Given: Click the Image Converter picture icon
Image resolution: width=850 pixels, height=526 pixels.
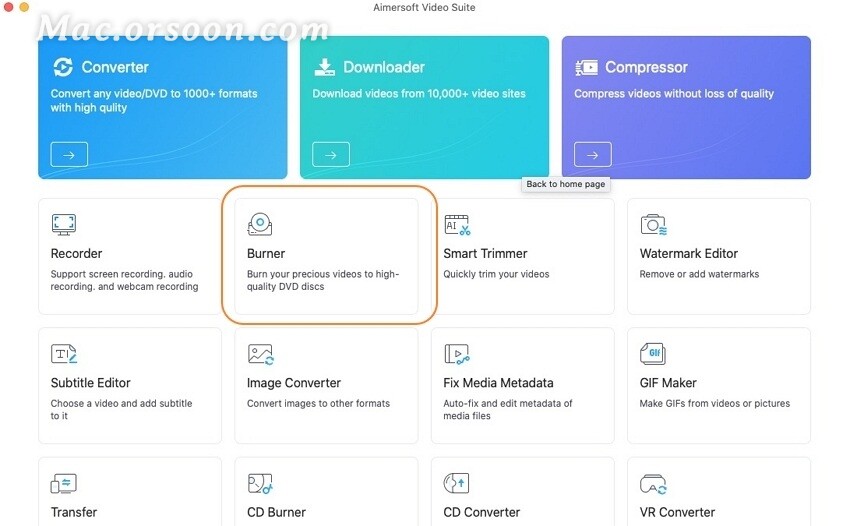Looking at the screenshot, I should point(260,354).
